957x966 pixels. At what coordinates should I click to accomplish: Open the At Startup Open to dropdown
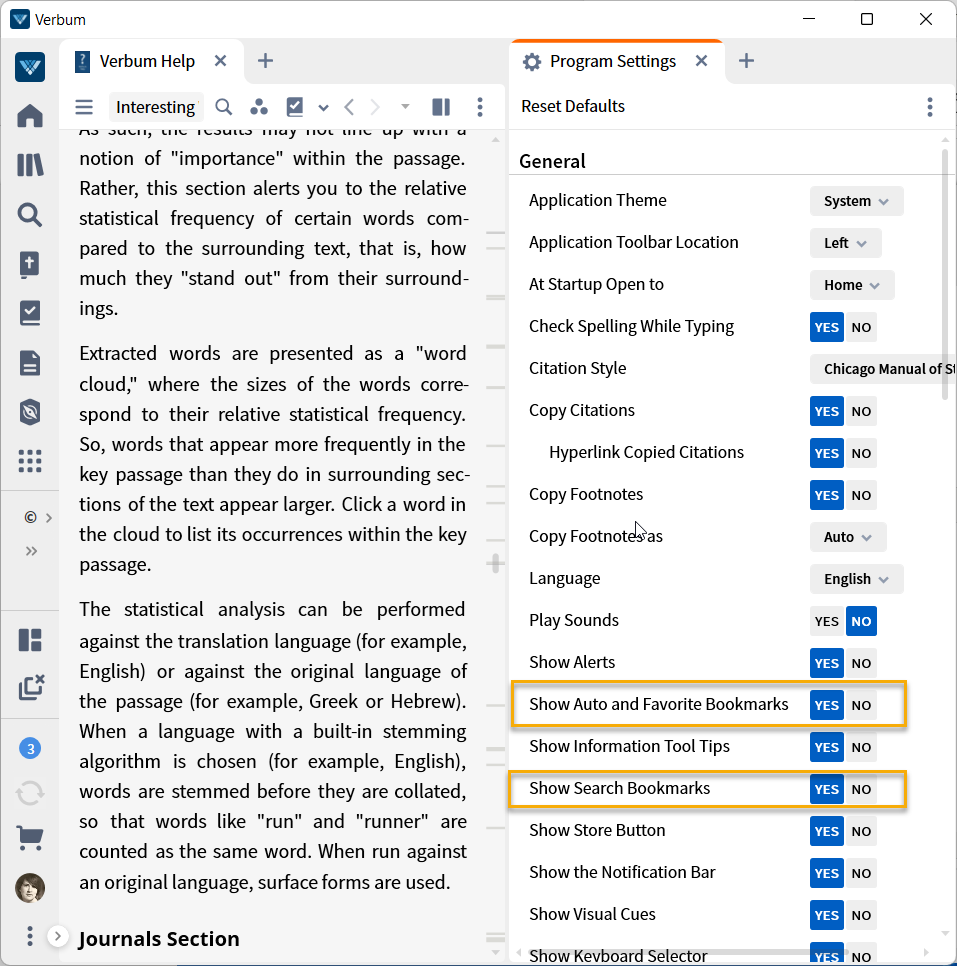(x=852, y=285)
